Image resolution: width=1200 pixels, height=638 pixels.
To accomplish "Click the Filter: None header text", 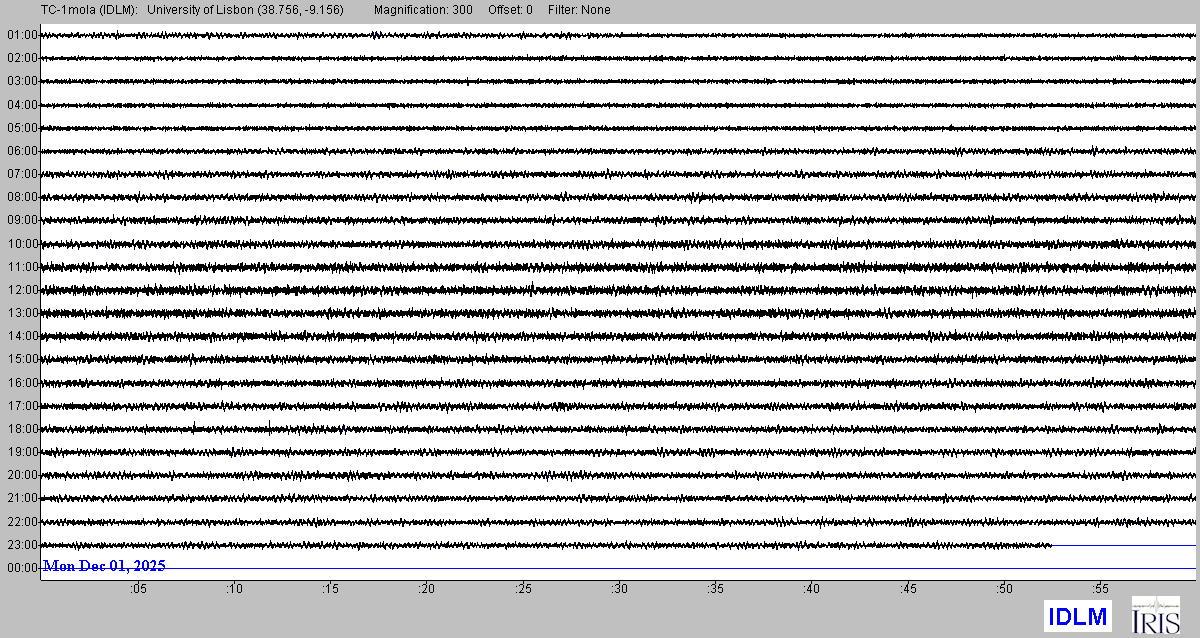I will [x=579, y=10].
